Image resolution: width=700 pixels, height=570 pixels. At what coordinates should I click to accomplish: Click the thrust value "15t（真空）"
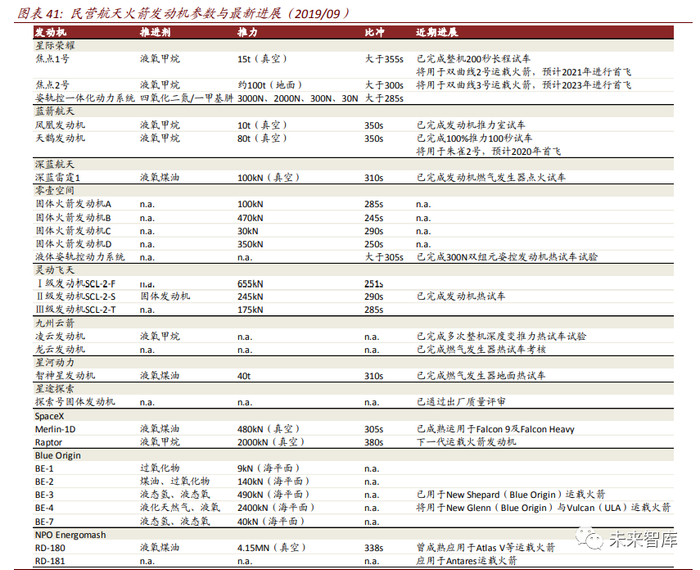(x=262, y=59)
